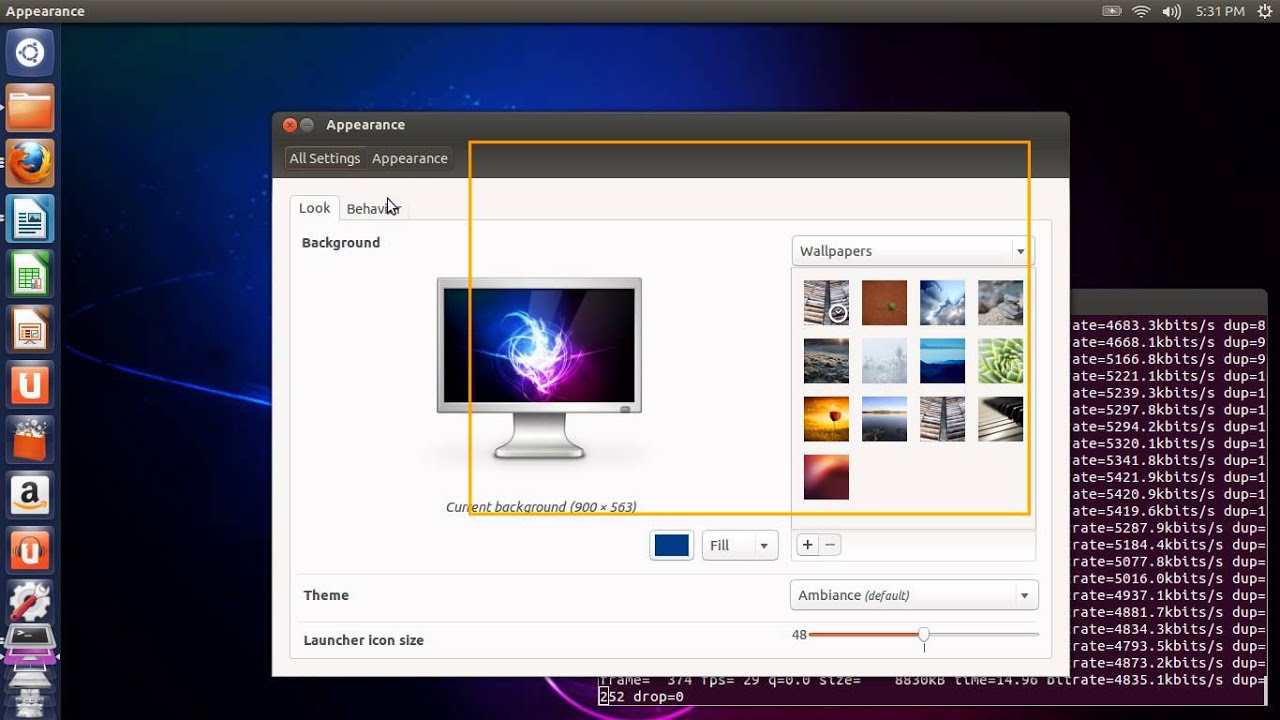Select boardwalk wallpaper with clock badge
1280x720 pixels.
tap(826, 303)
